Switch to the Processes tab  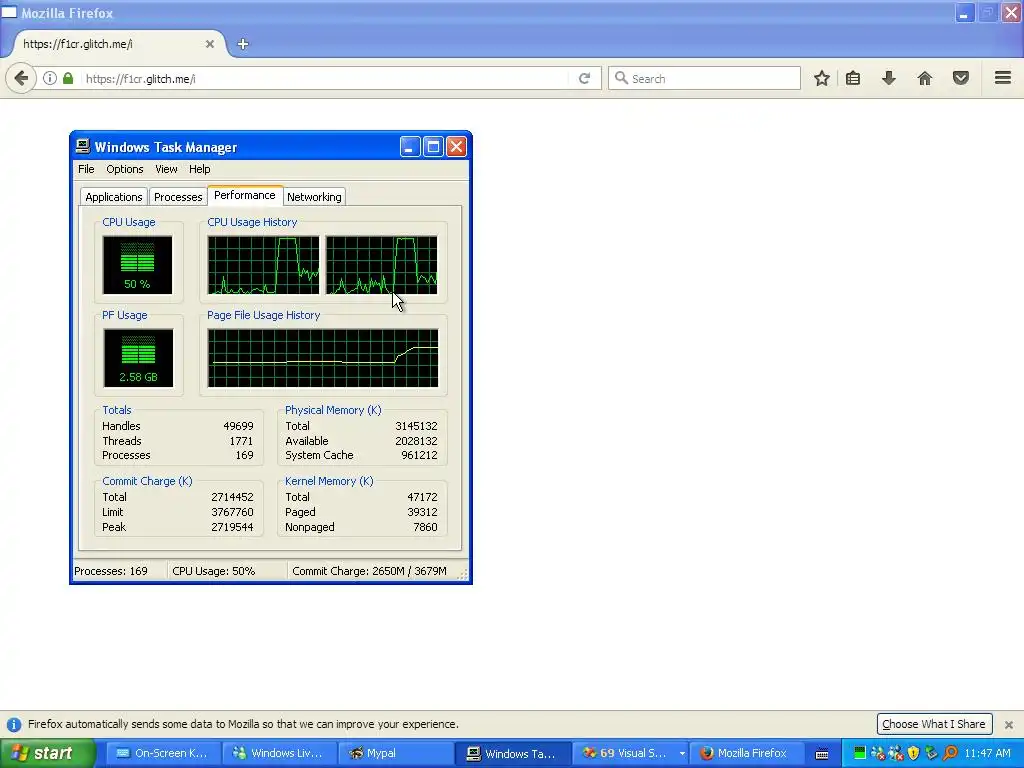pos(178,197)
